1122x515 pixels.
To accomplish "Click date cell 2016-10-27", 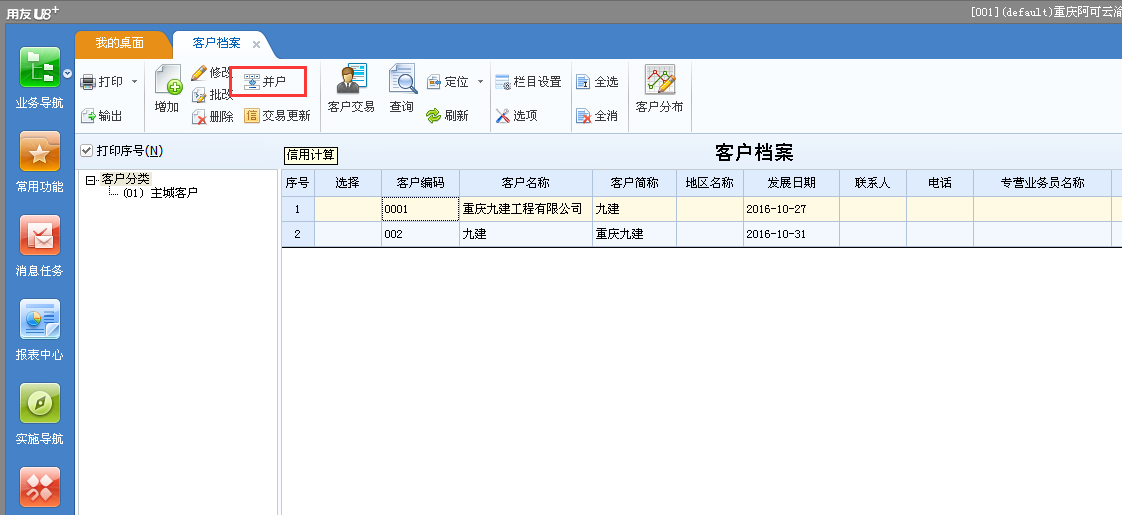I will (791, 209).
